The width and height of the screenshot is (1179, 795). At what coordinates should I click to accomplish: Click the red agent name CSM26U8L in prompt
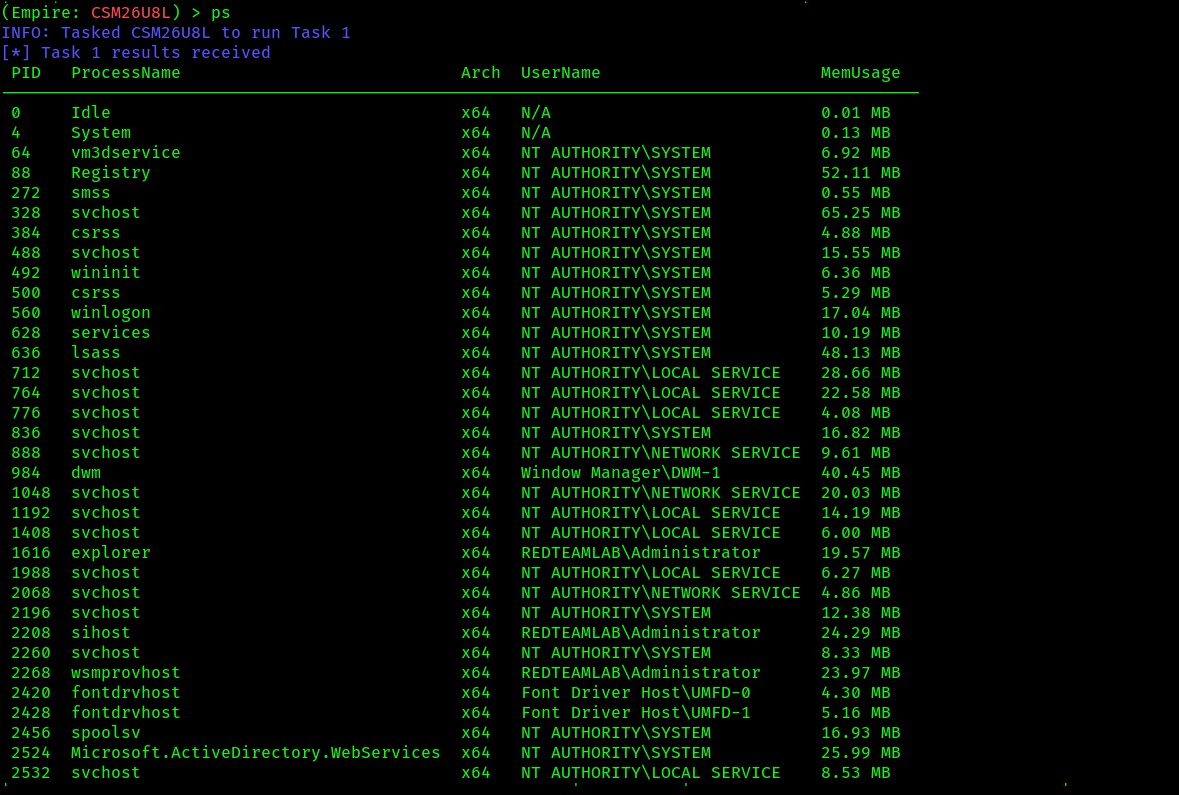click(131, 13)
